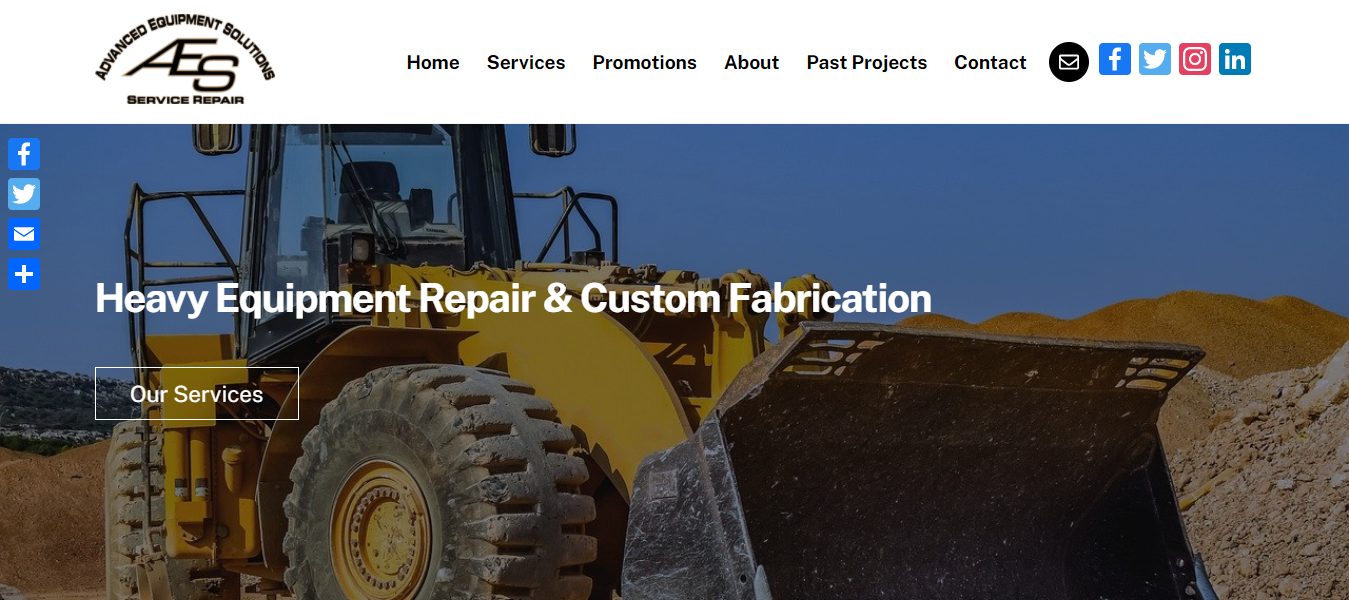Click the Heavy Equipment Repair headline text
Screen dimensions: 1349x600
[x=513, y=299]
